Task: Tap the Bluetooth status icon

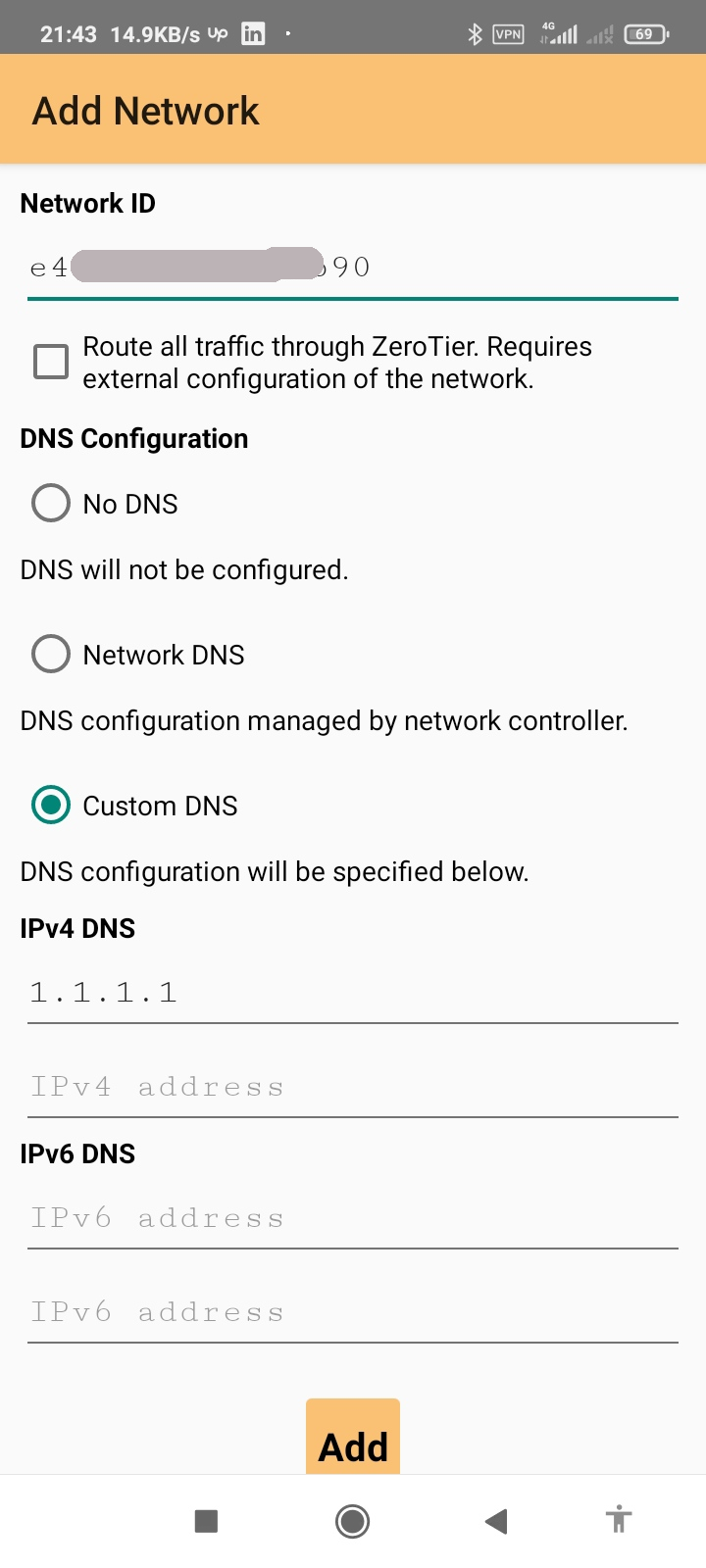Action: 475,34
